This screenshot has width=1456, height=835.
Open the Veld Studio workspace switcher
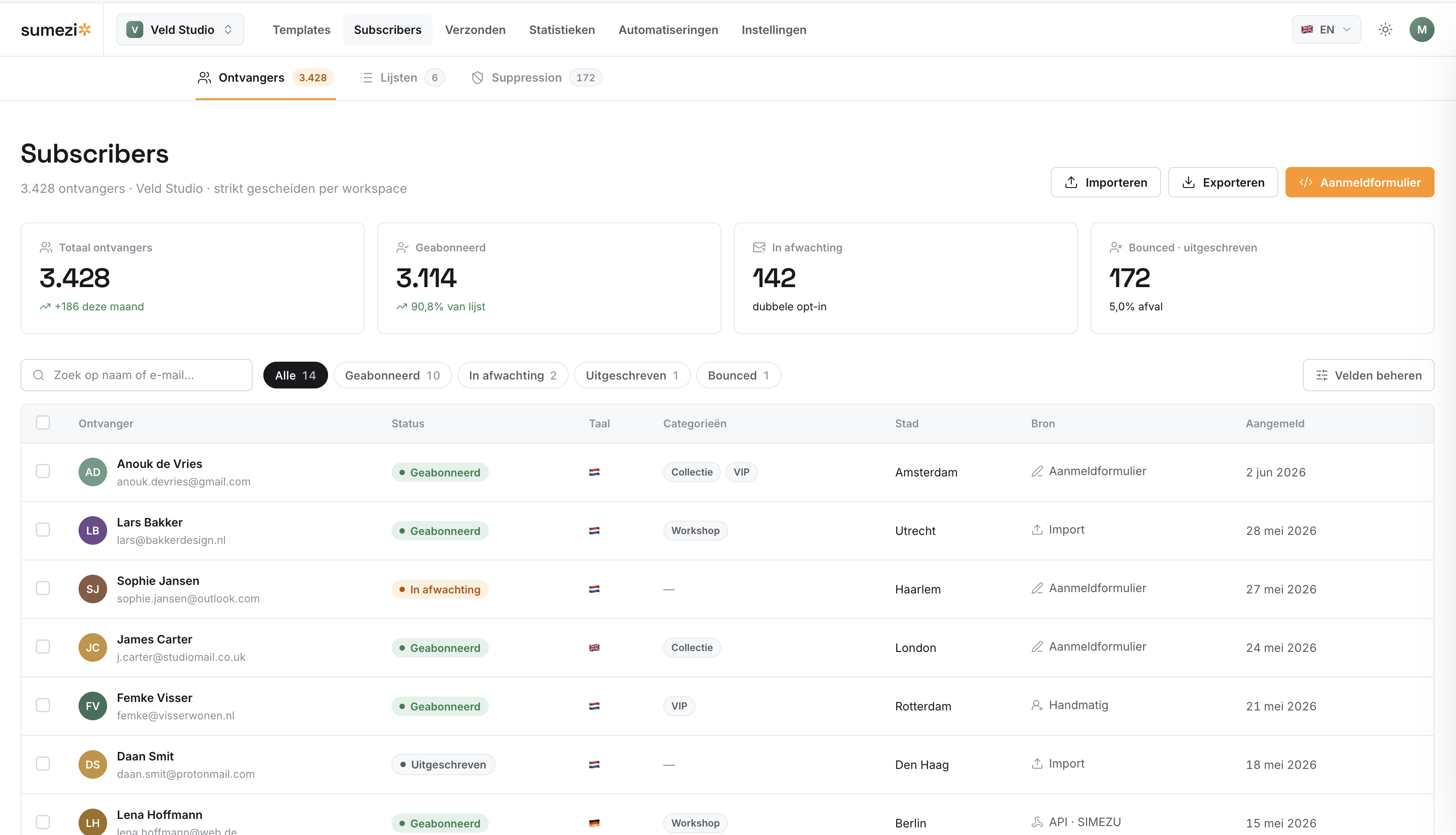180,30
